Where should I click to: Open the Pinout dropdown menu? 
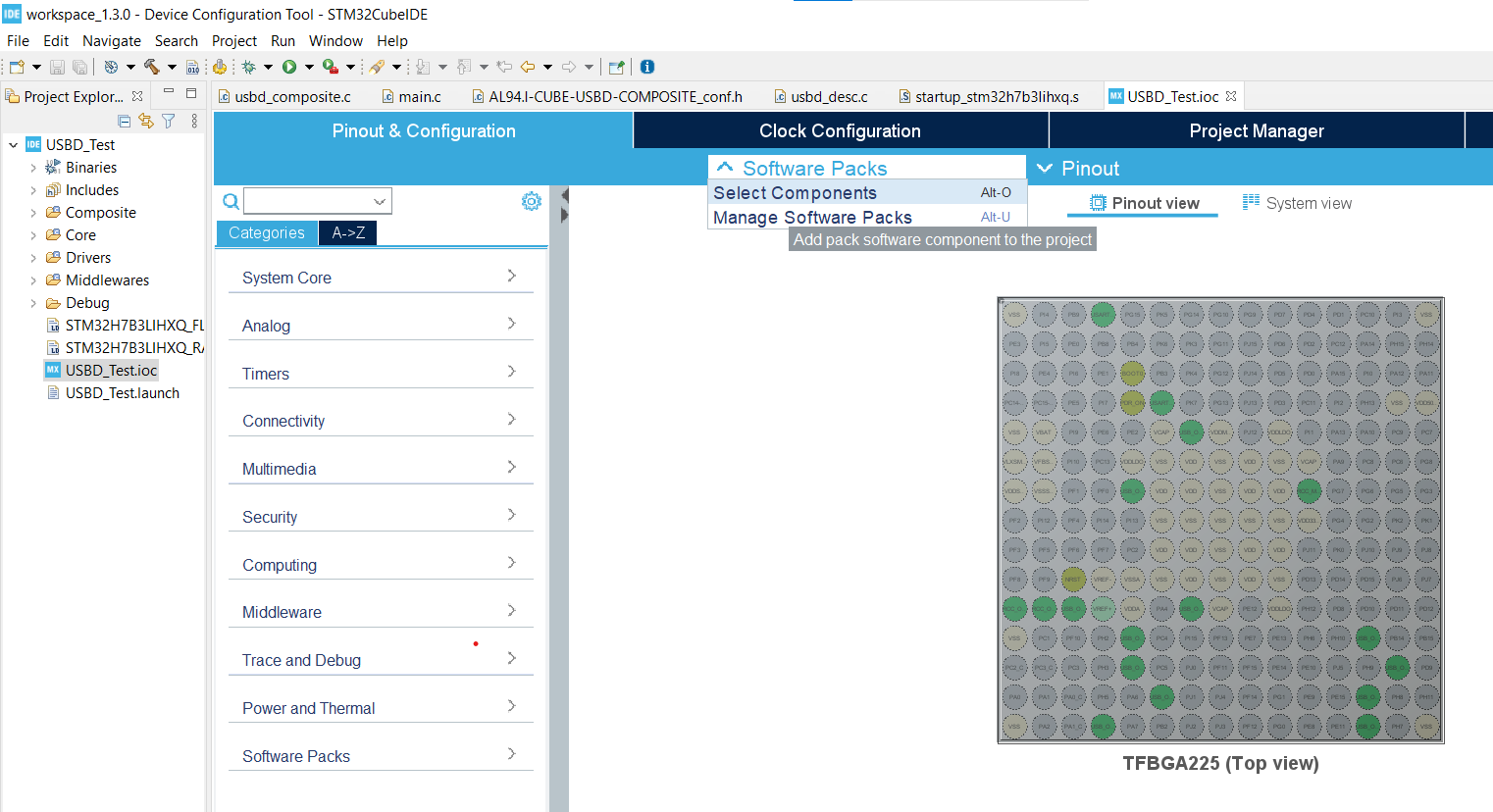(x=1078, y=168)
